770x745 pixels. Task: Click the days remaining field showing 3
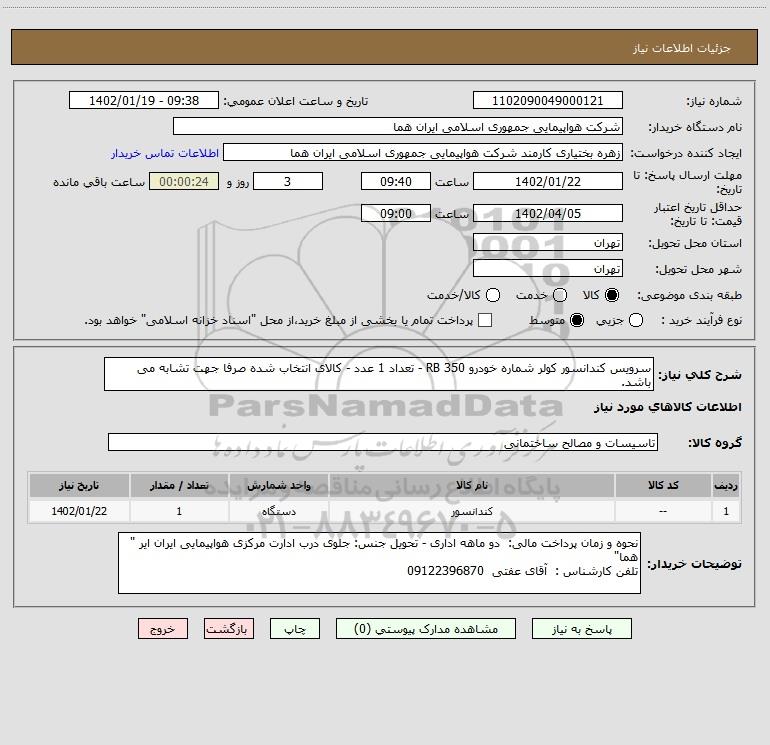288,181
